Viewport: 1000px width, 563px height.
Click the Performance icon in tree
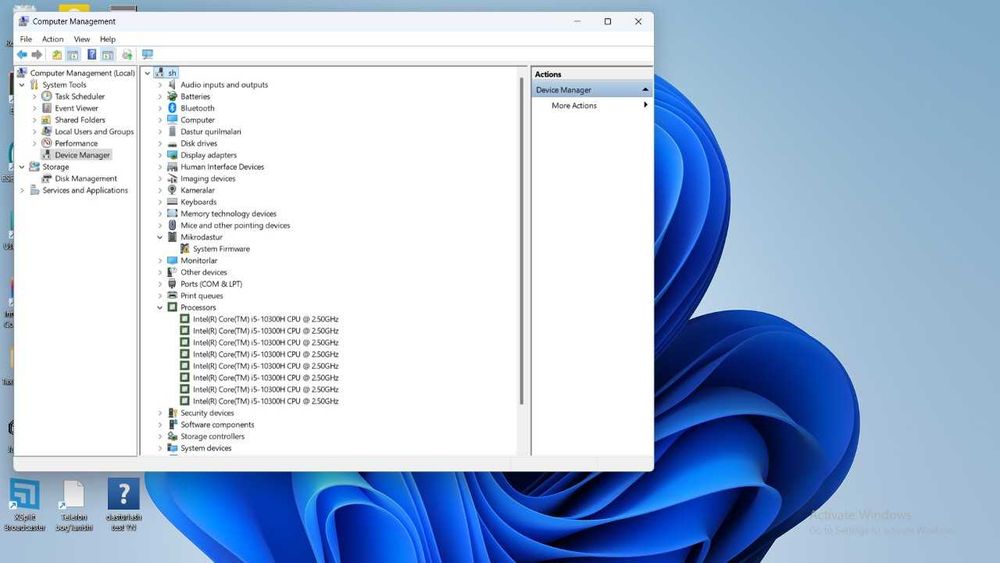47,143
